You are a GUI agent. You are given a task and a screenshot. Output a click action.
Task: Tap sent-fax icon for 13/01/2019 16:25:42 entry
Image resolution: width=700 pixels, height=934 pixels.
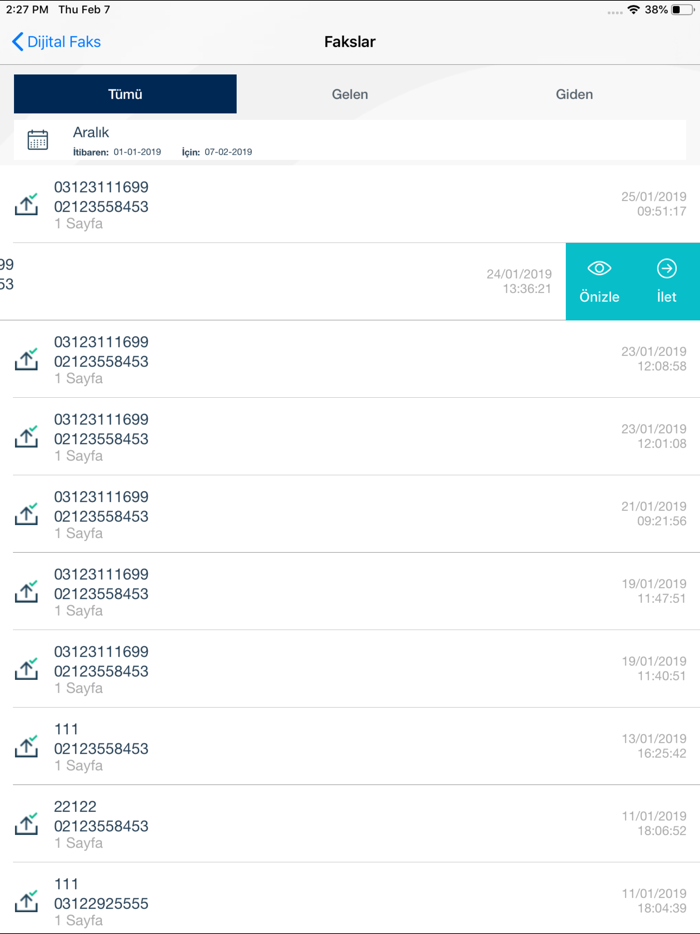click(27, 746)
